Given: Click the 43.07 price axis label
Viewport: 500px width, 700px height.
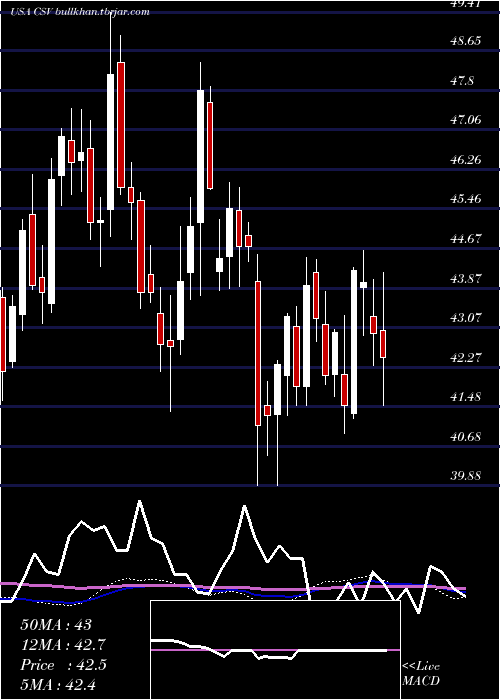Looking at the screenshot, I should (466, 317).
